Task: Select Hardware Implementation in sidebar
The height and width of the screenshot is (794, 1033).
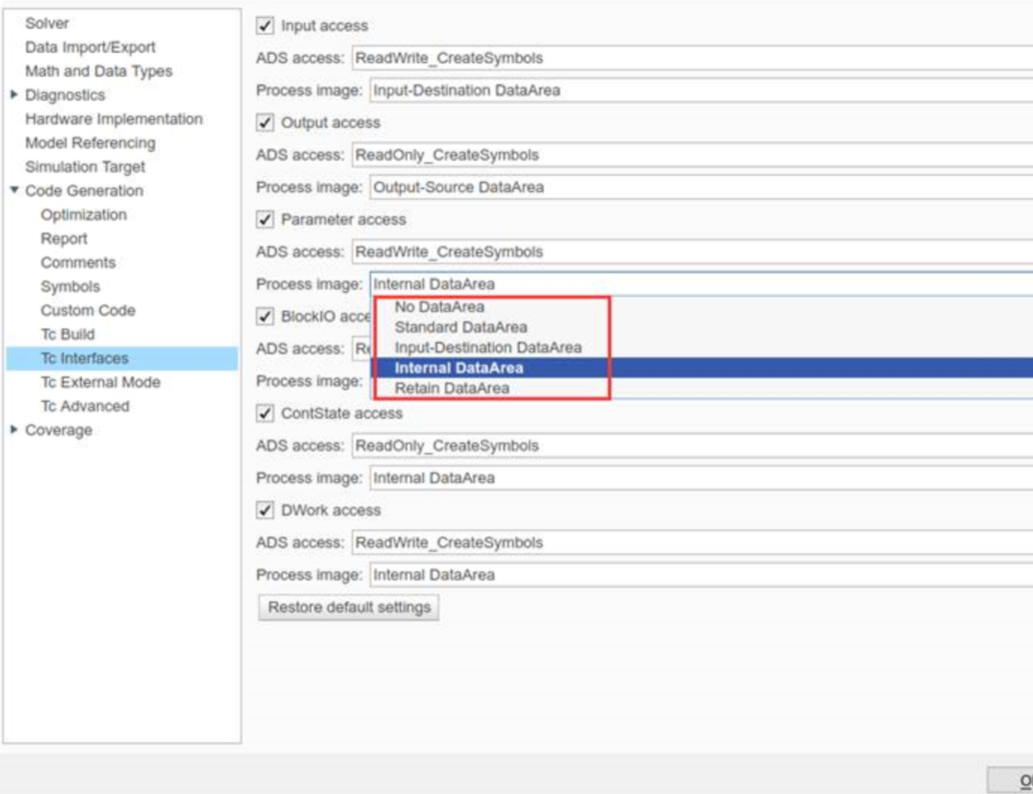Action: tap(113, 119)
